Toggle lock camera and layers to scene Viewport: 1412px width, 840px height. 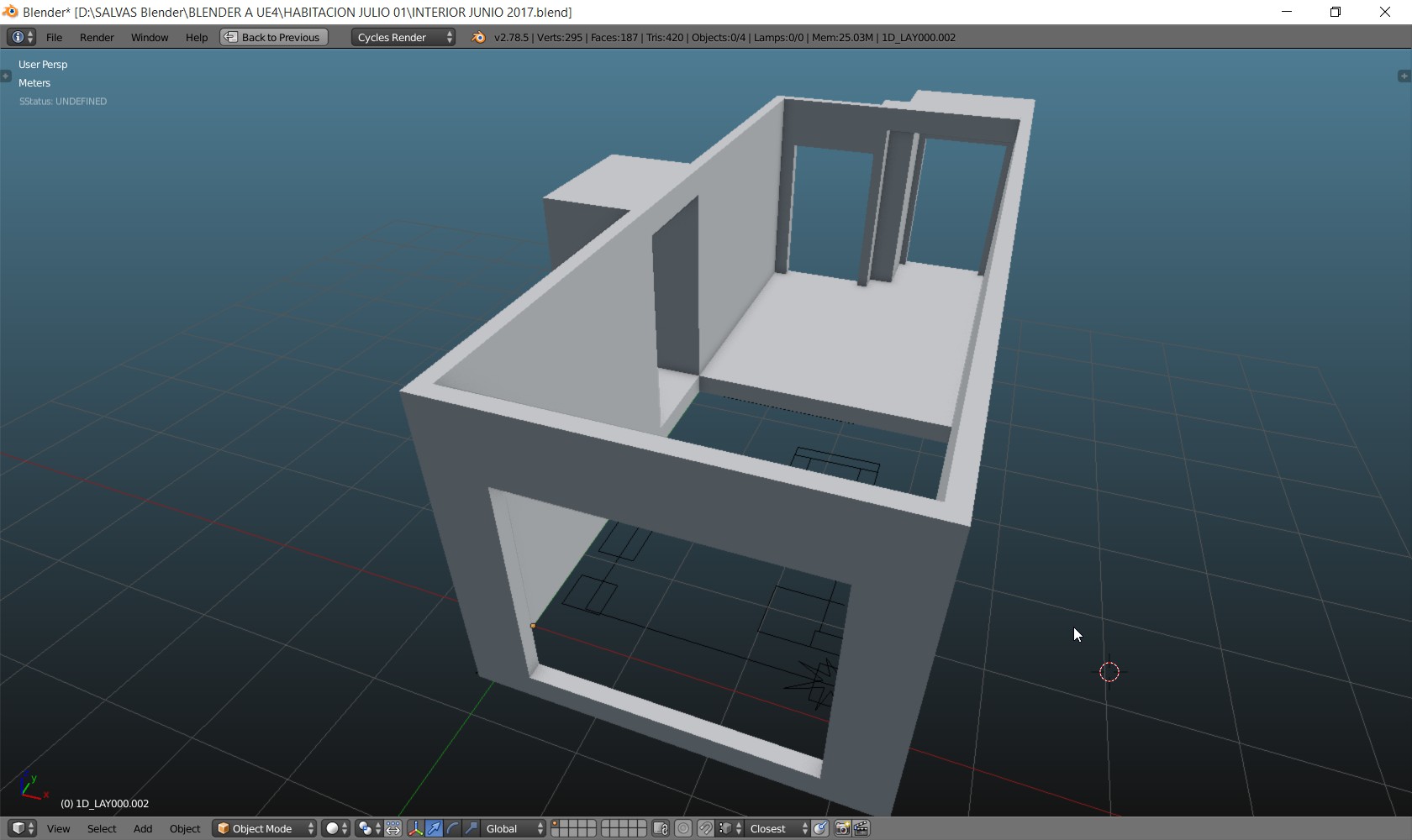661,828
